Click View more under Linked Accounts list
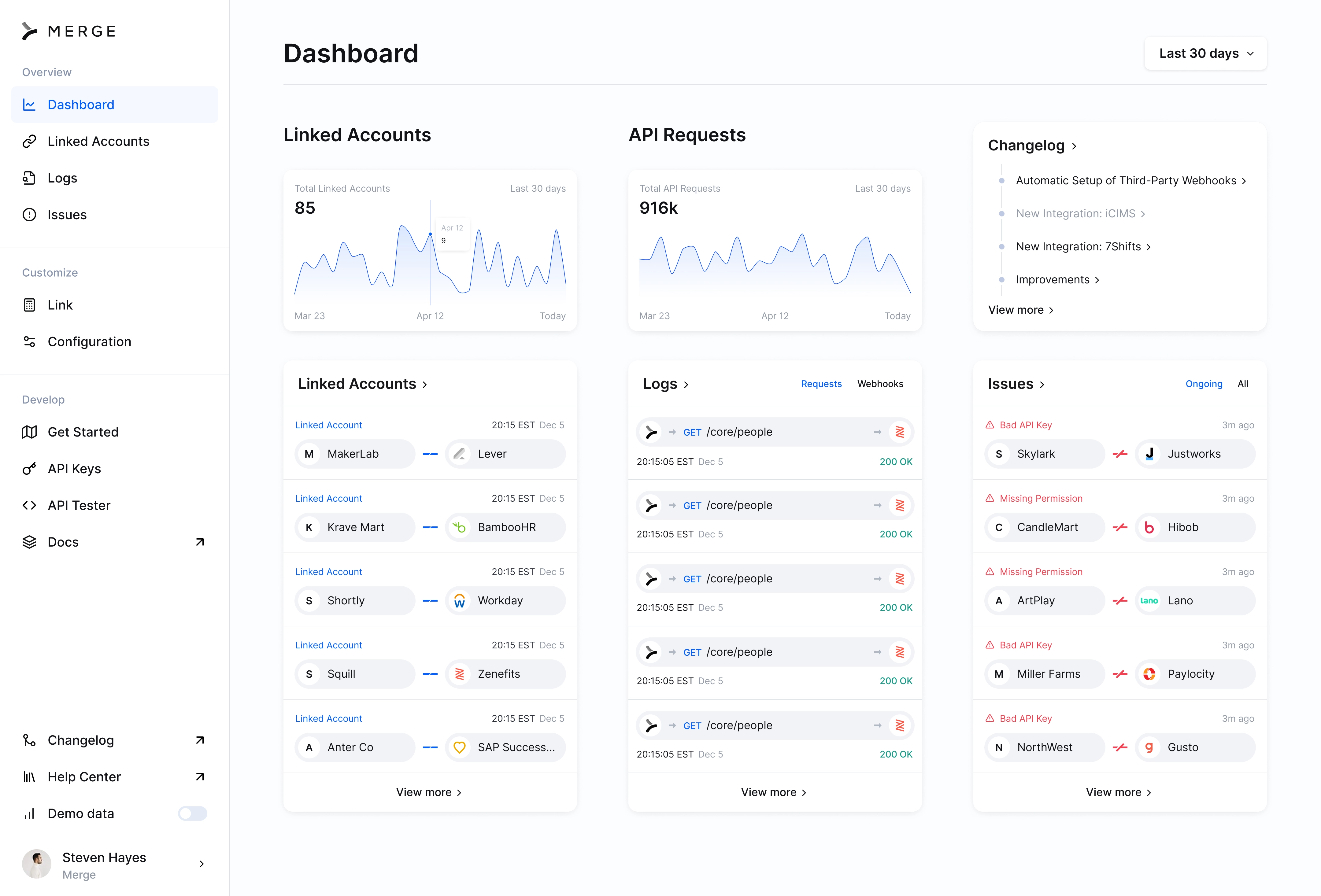Image resolution: width=1321 pixels, height=896 pixels. coord(429,793)
